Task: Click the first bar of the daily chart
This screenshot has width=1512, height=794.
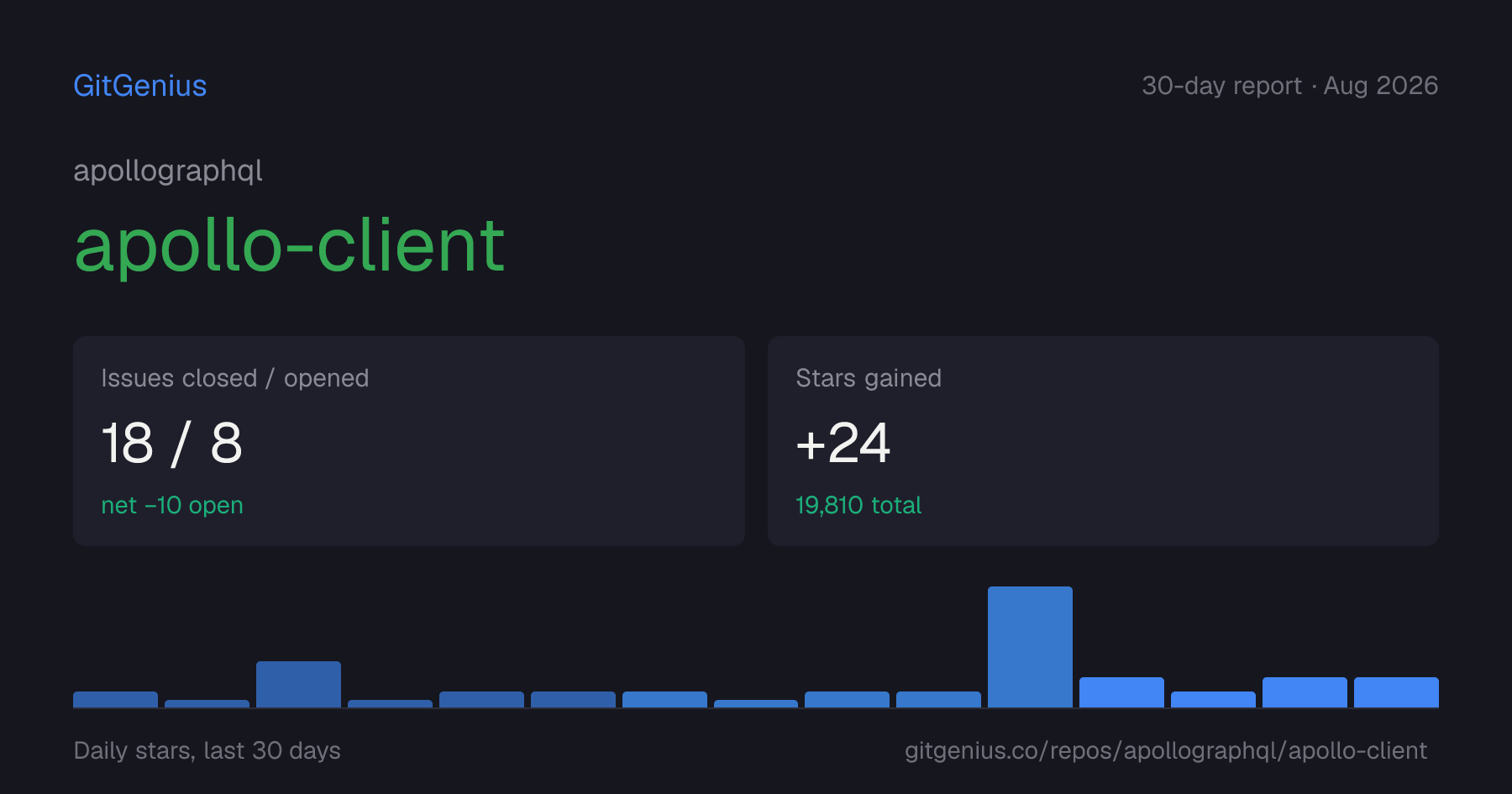Action: pos(115,699)
